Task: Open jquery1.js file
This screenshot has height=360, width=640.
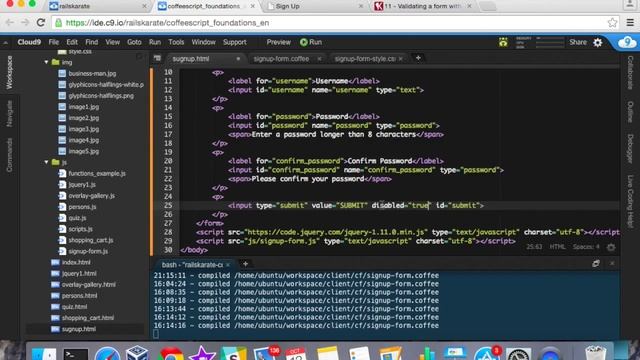Action: pos(82,184)
